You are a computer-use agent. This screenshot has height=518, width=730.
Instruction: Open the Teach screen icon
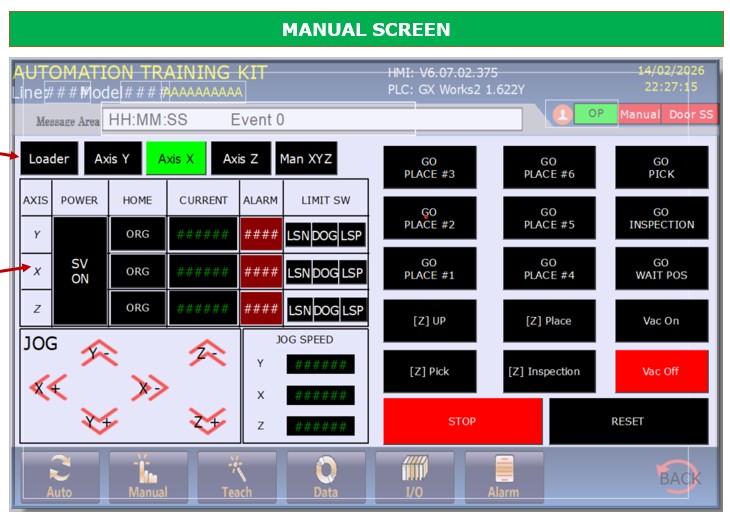point(237,477)
